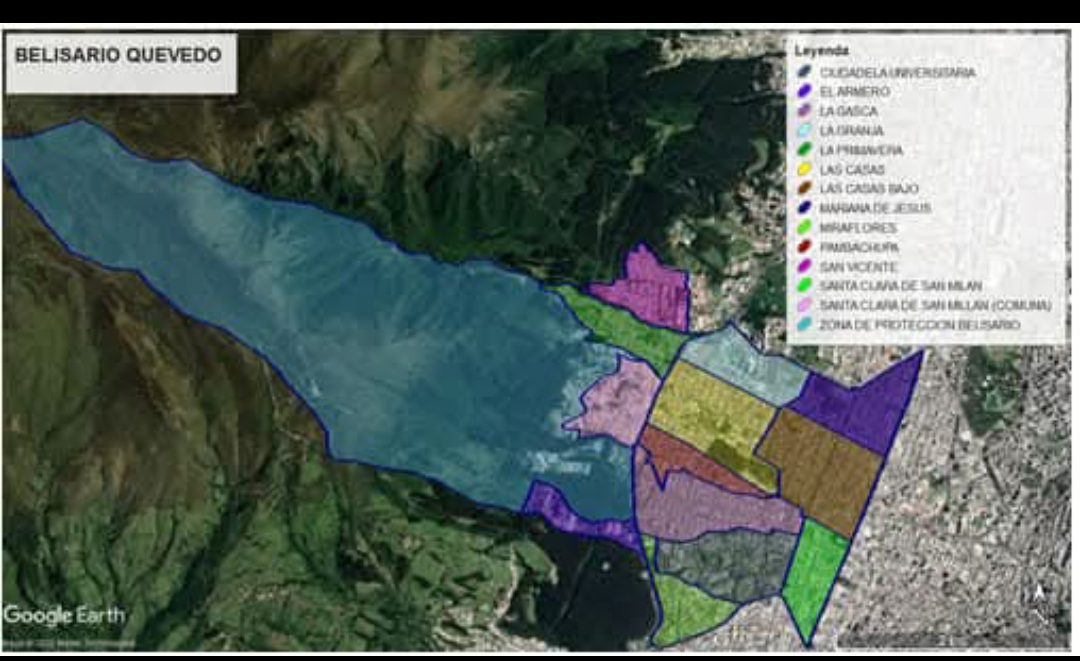1080x661 pixels.
Task: Click the San Vicente magenta legend marker
Action: (x=804, y=266)
